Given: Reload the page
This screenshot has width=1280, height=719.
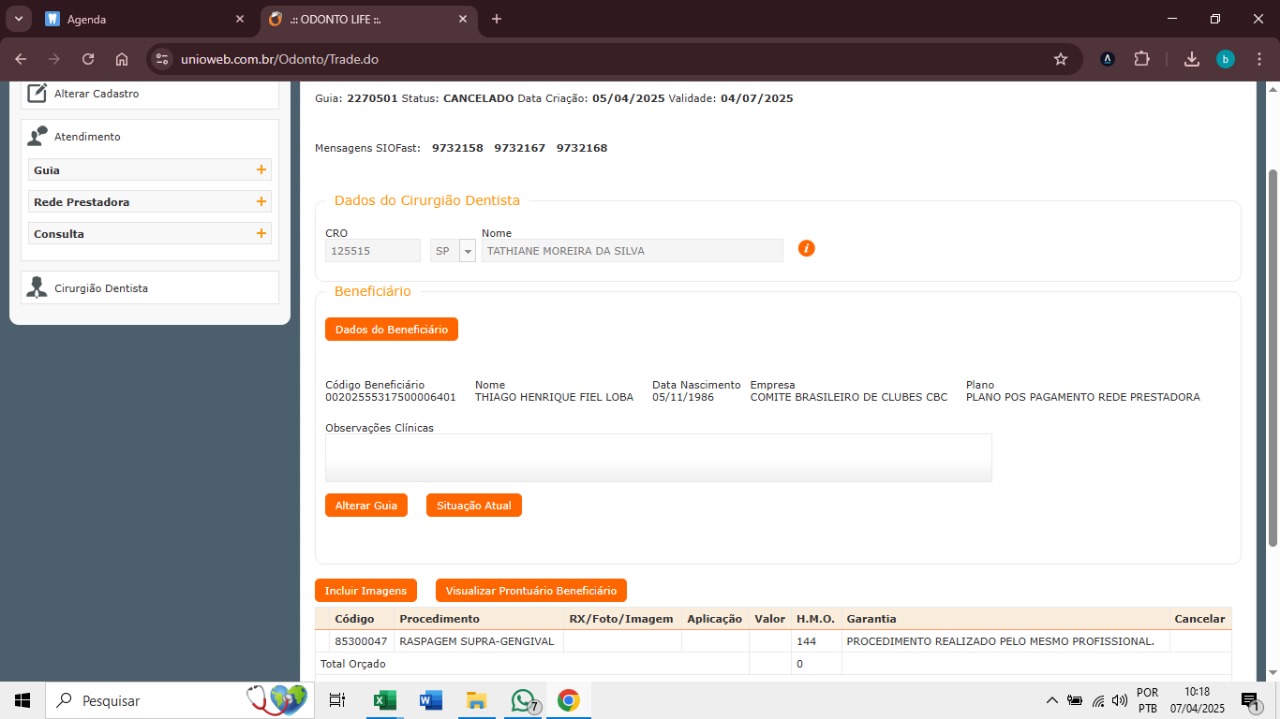Looking at the screenshot, I should coord(88,59).
